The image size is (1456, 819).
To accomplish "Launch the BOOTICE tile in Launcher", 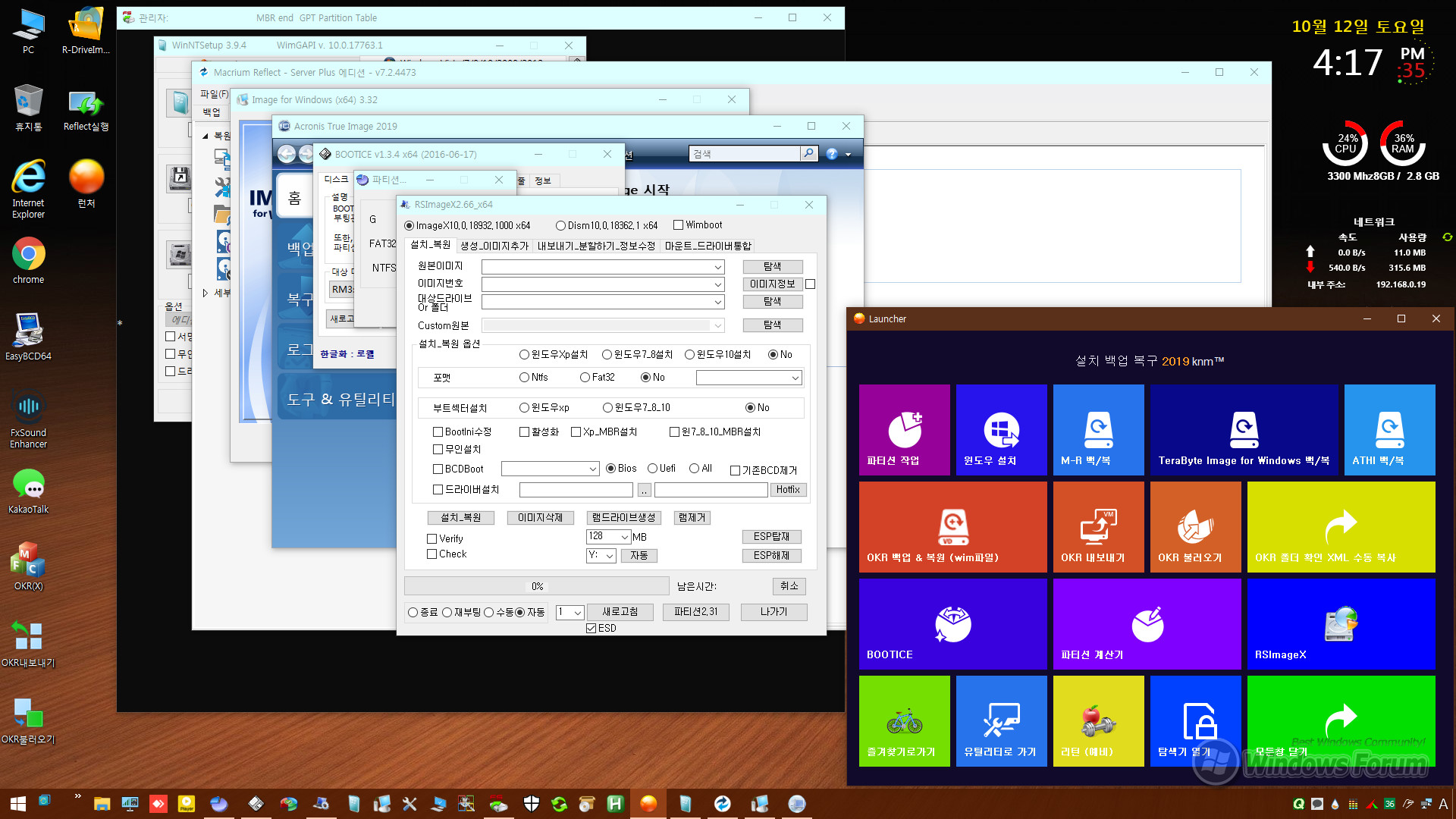I will [x=952, y=623].
